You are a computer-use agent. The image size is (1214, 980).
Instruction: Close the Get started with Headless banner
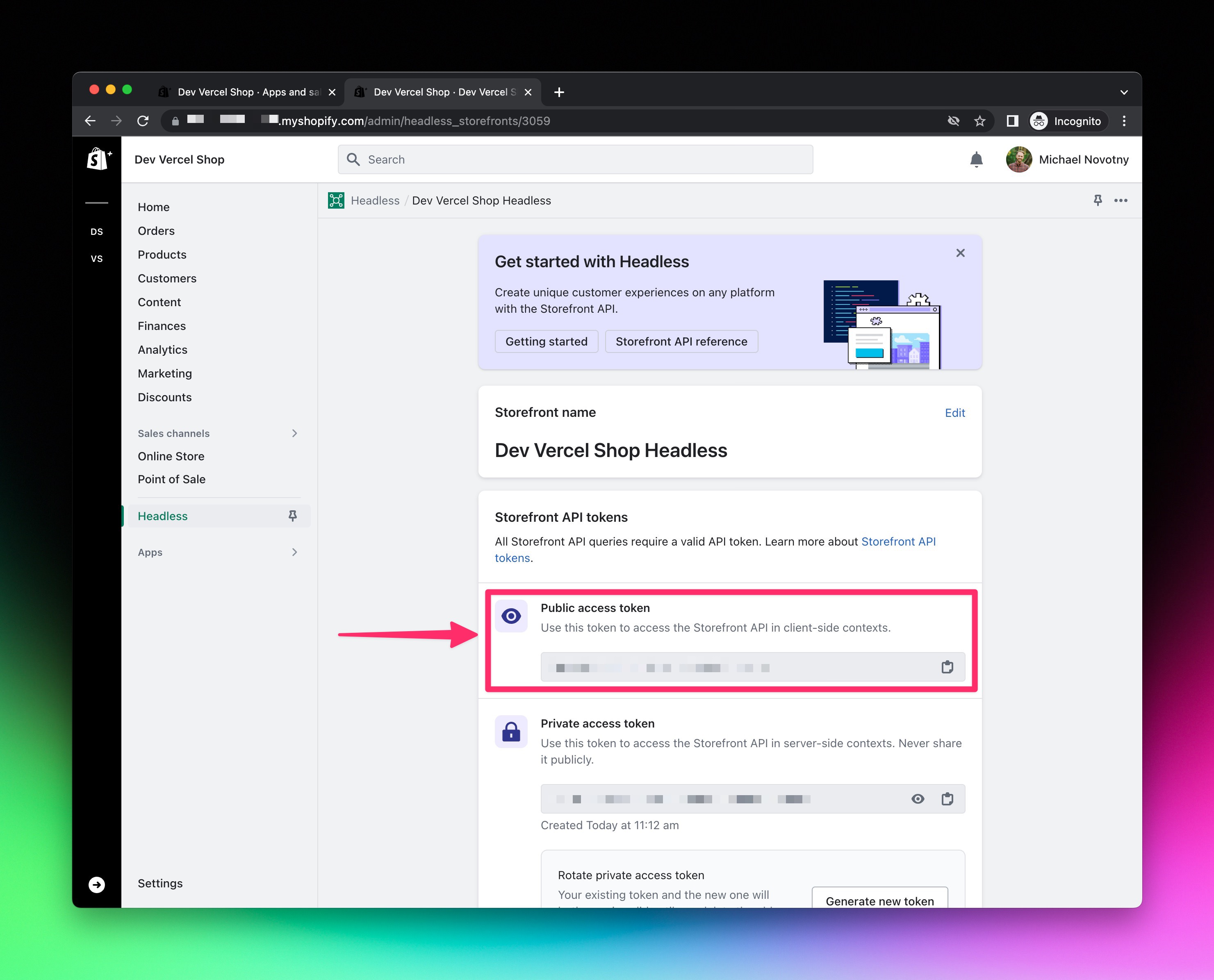coord(960,253)
